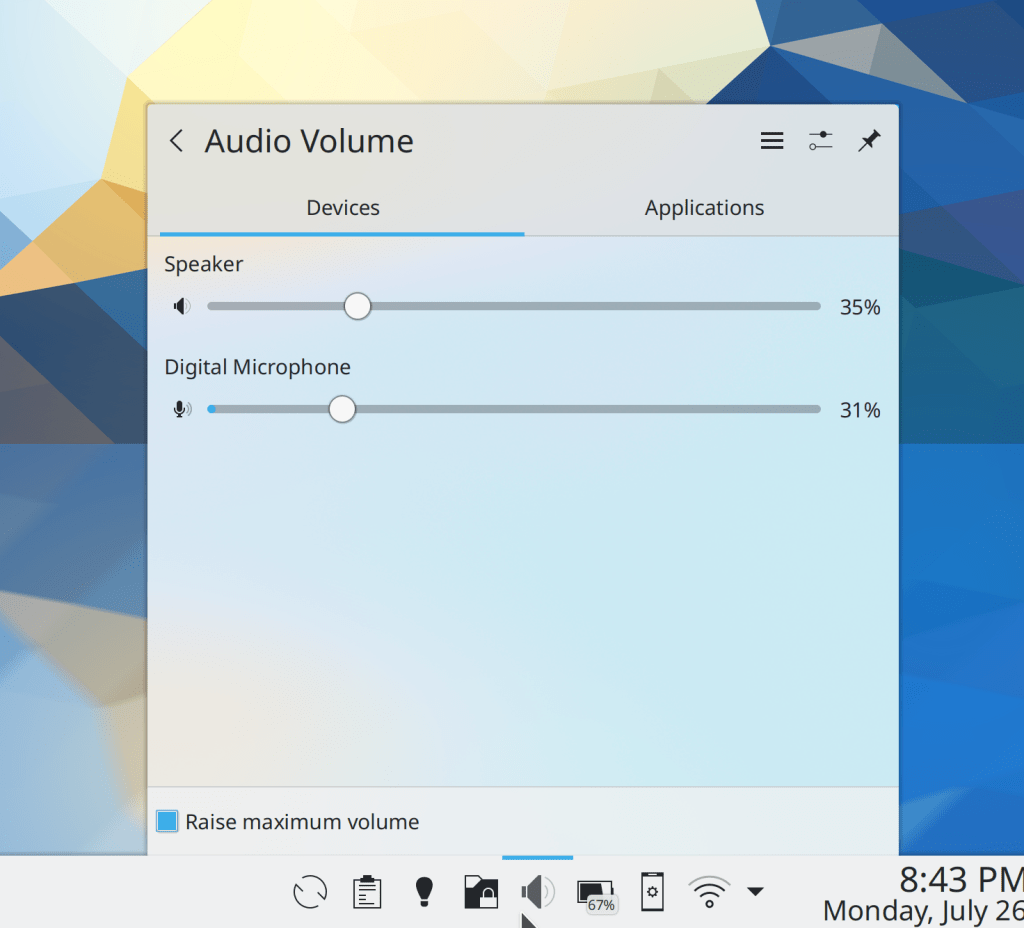Click the Speaker volume slider handle
The image size is (1024, 928).
[x=357, y=306]
